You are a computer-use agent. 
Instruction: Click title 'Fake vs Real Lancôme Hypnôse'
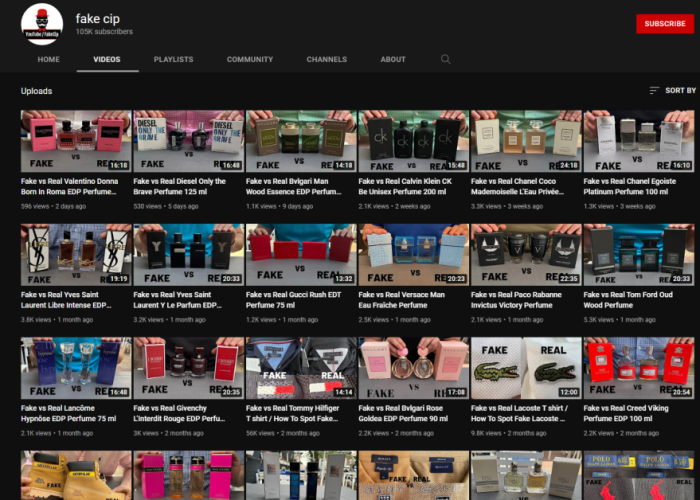[x=69, y=413]
